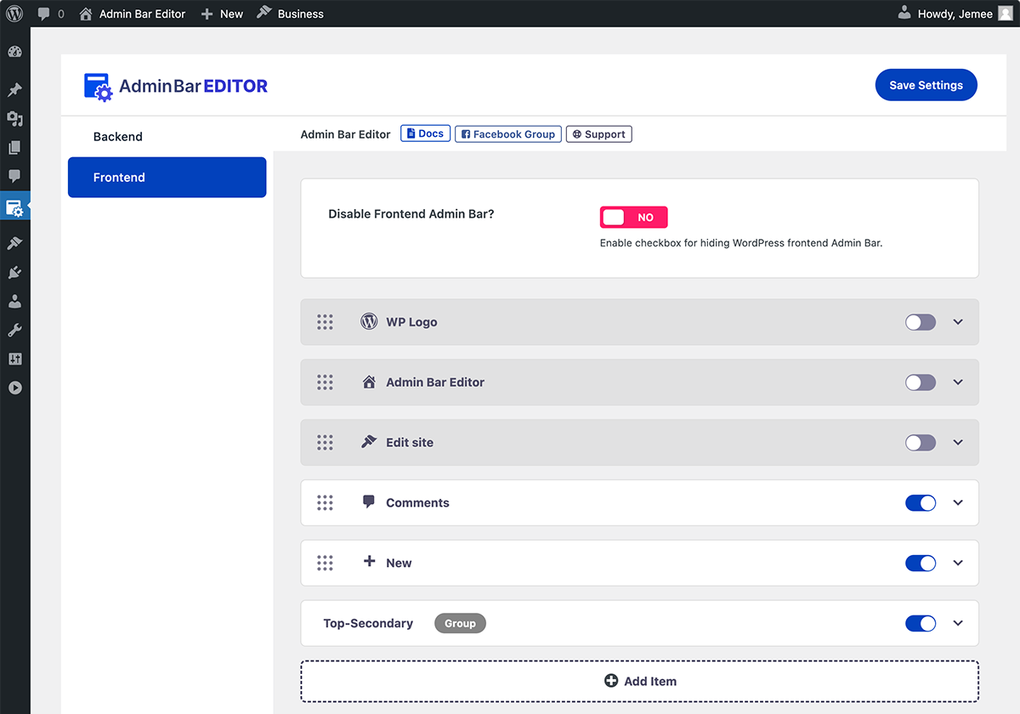Open Comments from the left sidebar icon
This screenshot has height=714, width=1020.
[15, 176]
